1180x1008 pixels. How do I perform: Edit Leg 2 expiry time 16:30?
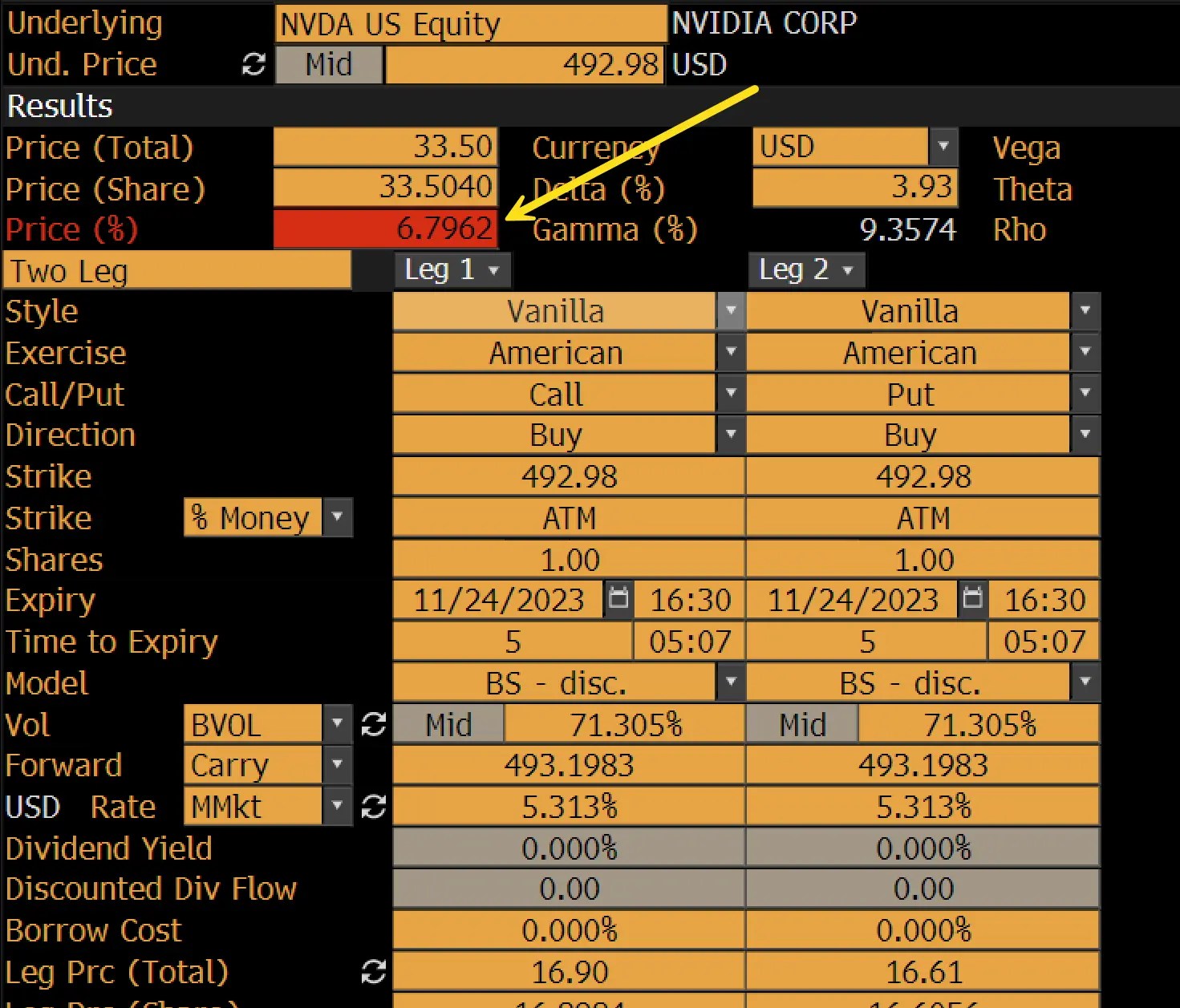(x=1044, y=600)
